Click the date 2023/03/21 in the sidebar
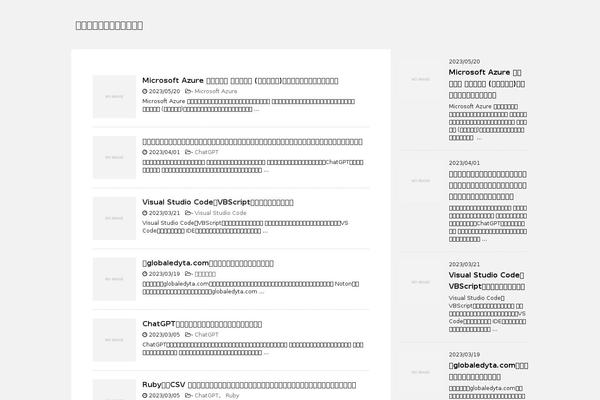Viewport: 600px width, 400px height. point(464,264)
